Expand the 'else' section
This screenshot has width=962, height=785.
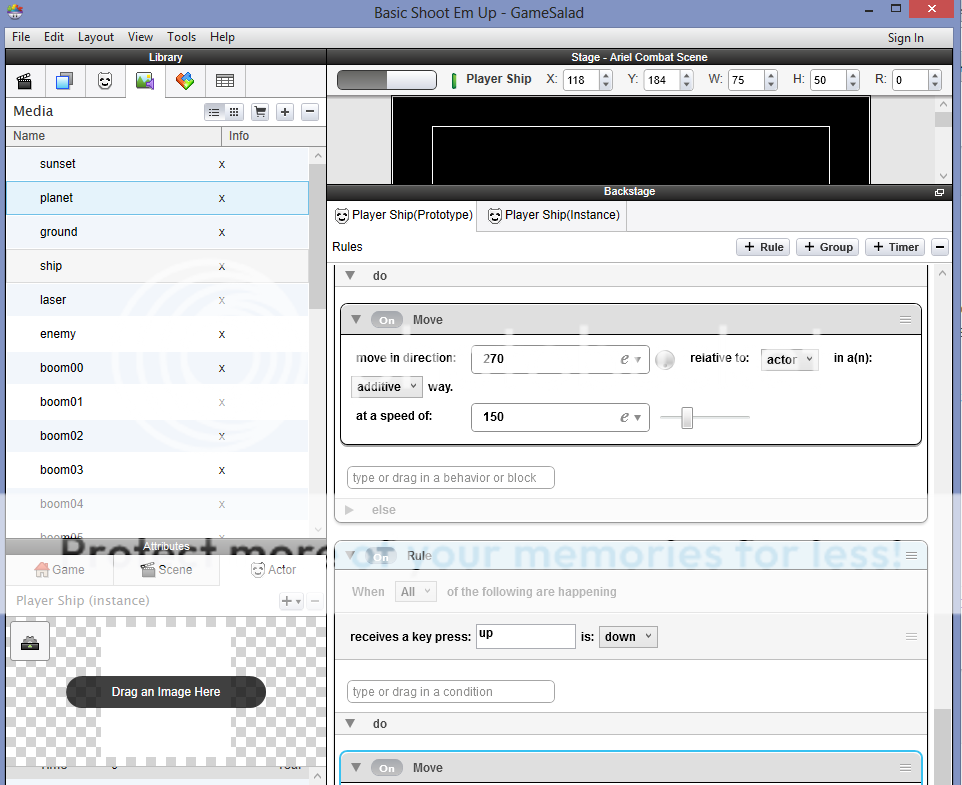click(349, 510)
